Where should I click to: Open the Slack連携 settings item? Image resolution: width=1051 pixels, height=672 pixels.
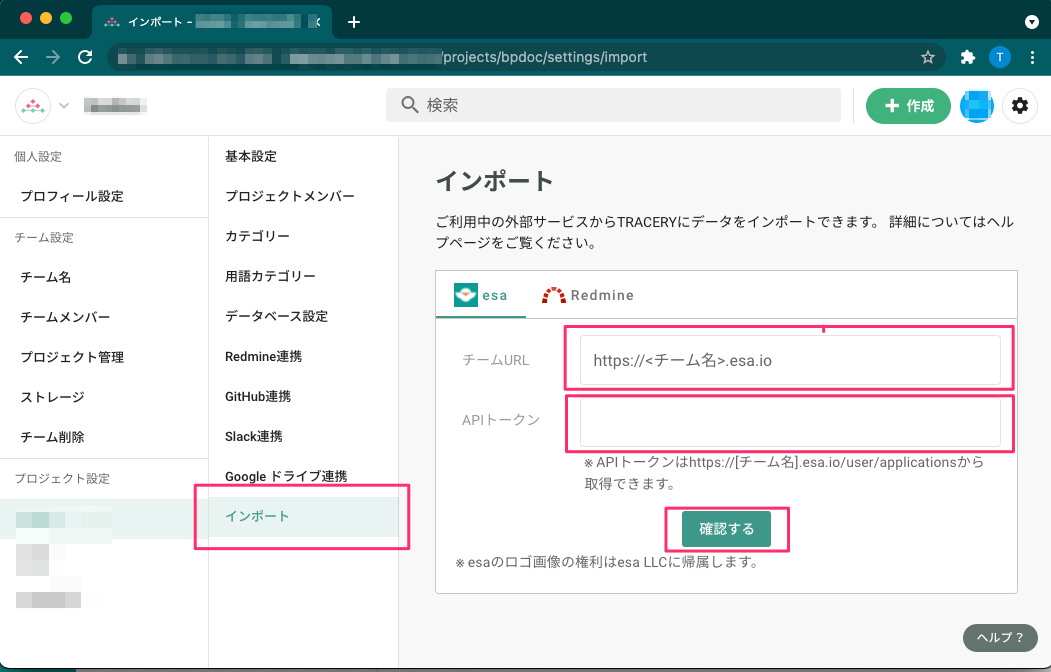point(251,436)
